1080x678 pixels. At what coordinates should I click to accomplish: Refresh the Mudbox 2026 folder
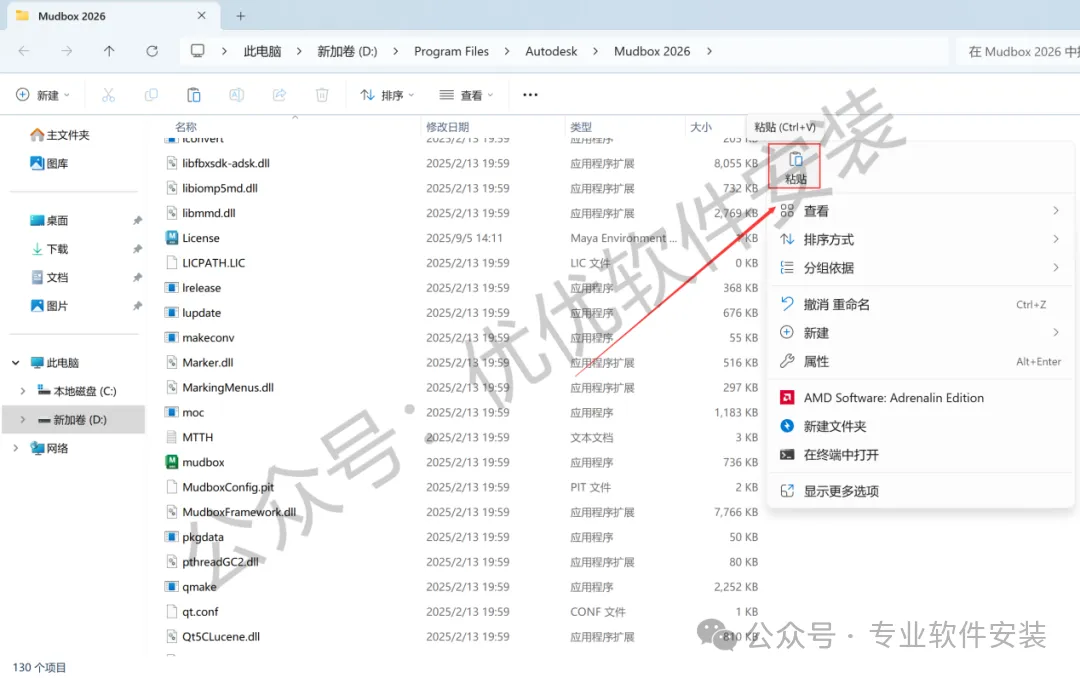pyautogui.click(x=152, y=51)
